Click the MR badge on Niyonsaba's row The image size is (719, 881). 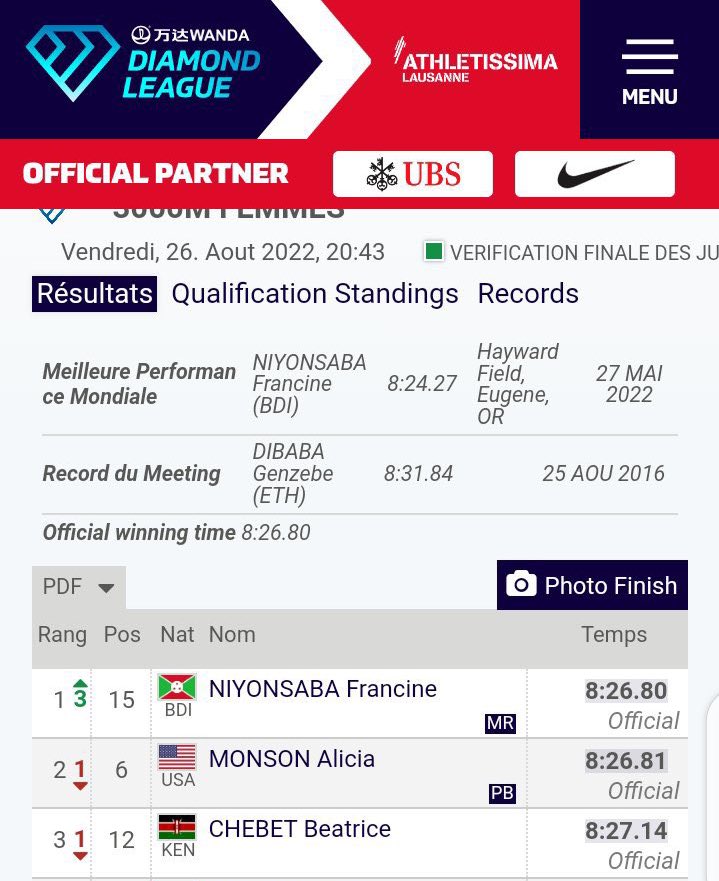pyautogui.click(x=500, y=723)
